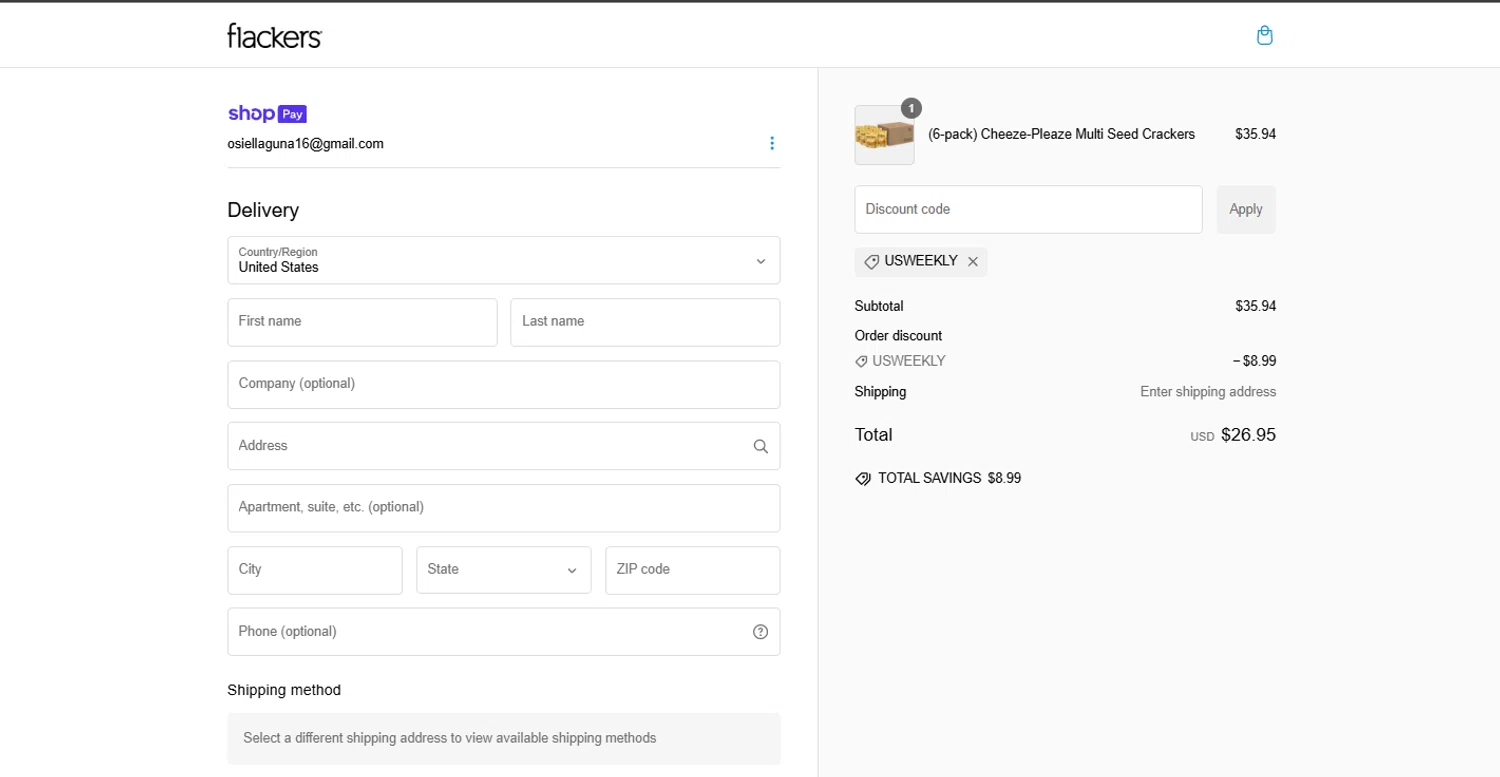Expand the State dropdown
The width and height of the screenshot is (1500, 777).
coord(503,570)
